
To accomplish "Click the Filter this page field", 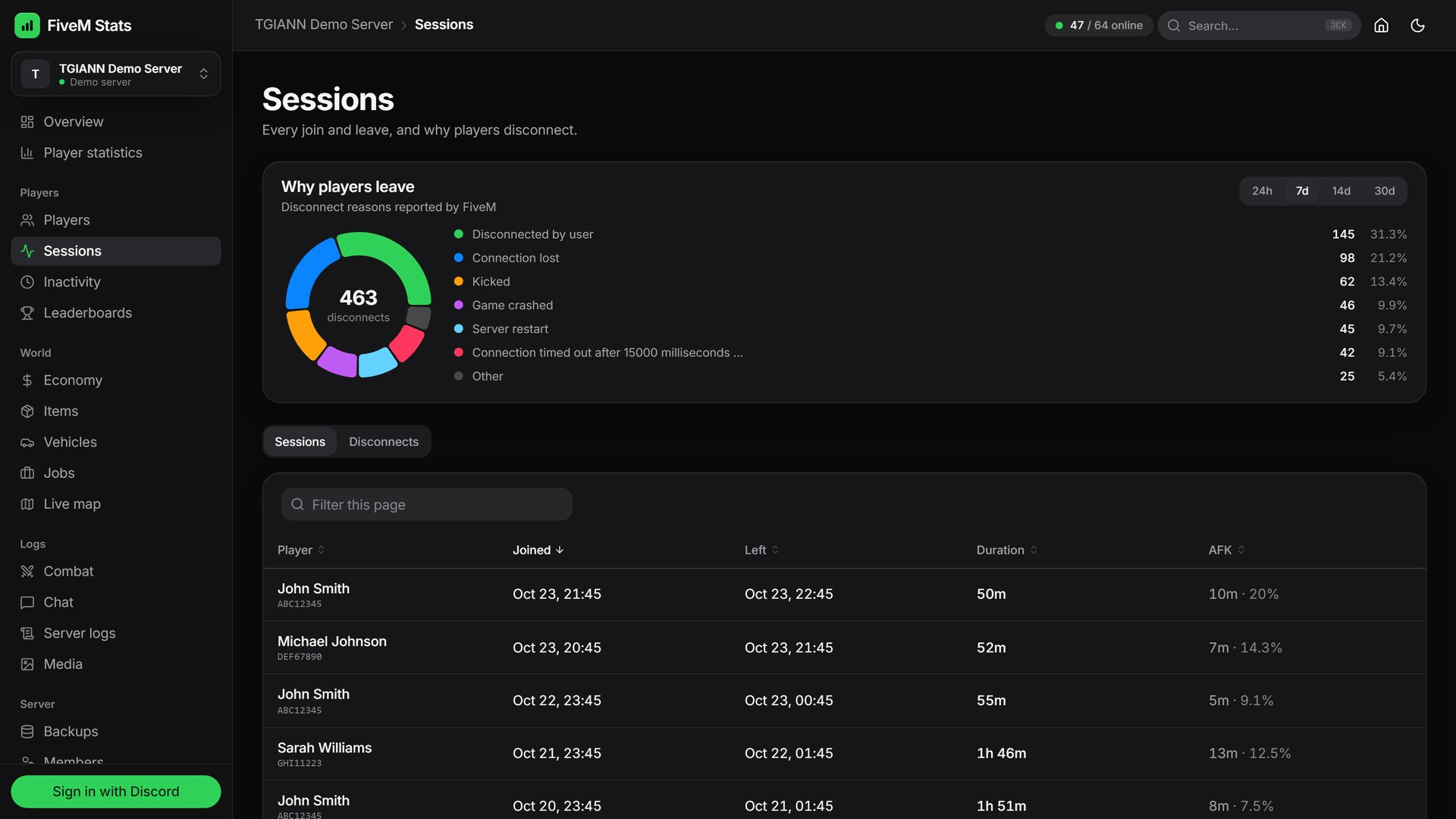I will click(426, 504).
